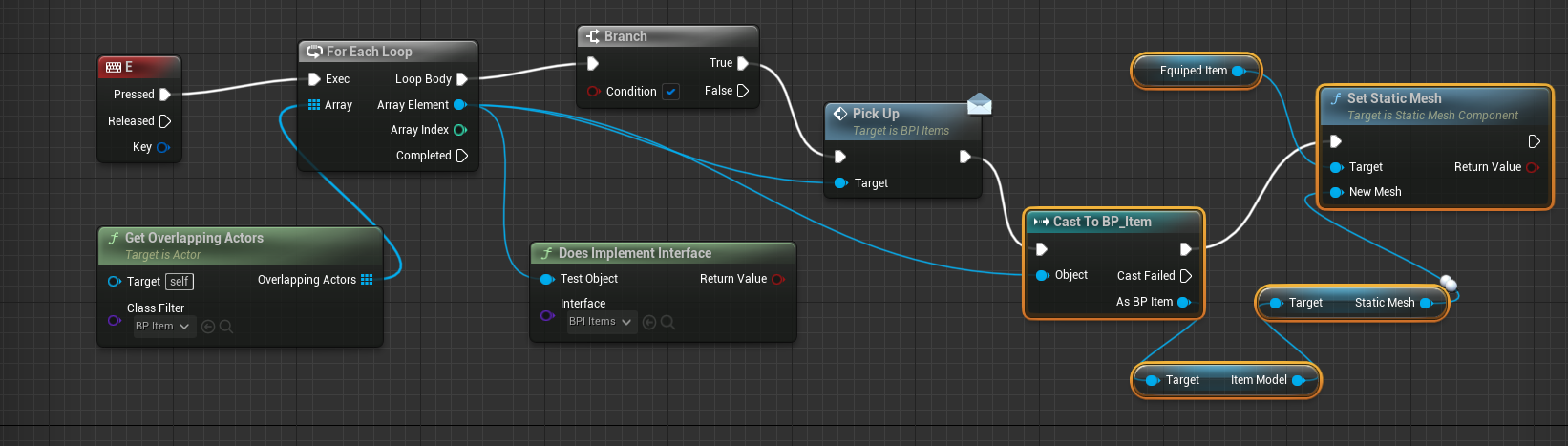Open the Class Filter BP Item dropdown
The height and width of the screenshot is (446, 1568).
click(161, 327)
